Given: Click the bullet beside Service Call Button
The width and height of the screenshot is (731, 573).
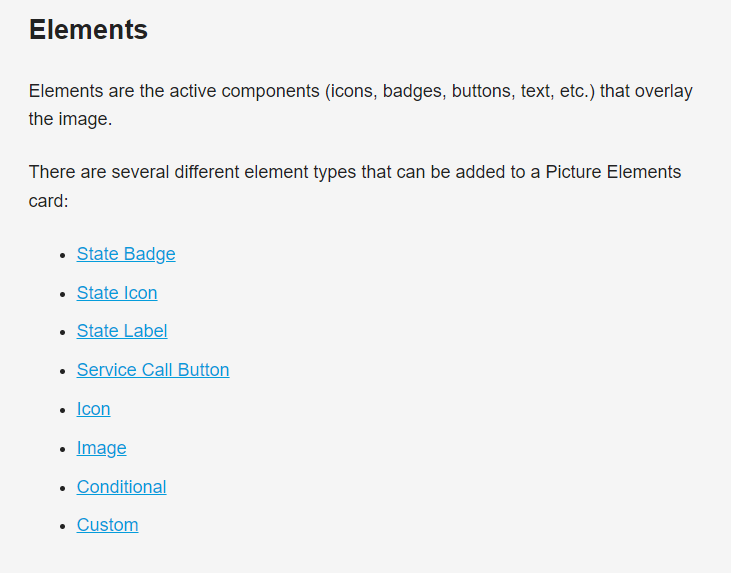Looking at the screenshot, I should (x=63, y=372).
